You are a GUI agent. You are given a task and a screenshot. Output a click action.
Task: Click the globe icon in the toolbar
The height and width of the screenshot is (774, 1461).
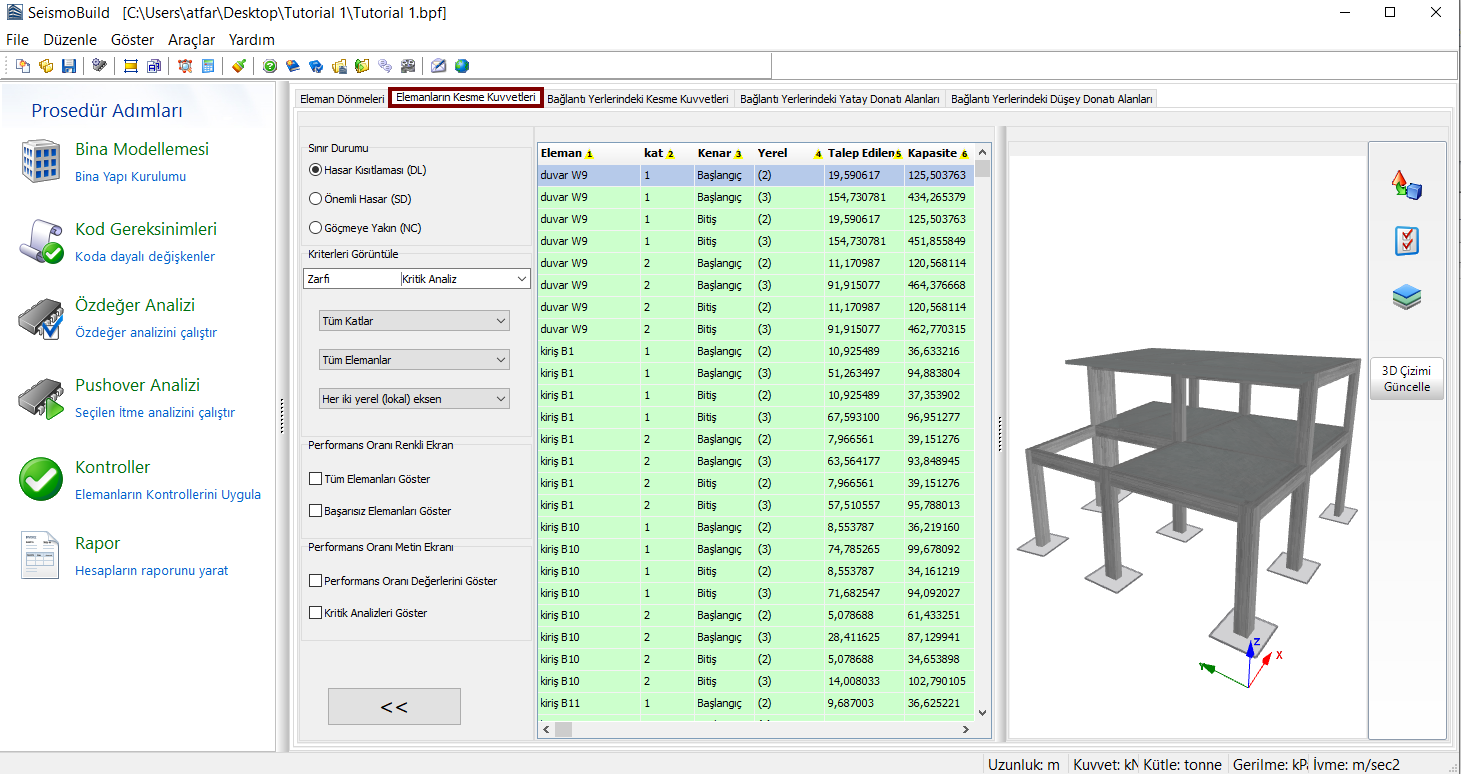pyautogui.click(x=462, y=66)
